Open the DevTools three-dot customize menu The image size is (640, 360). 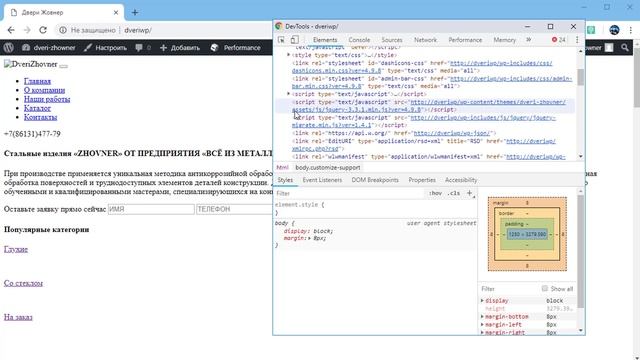click(577, 40)
